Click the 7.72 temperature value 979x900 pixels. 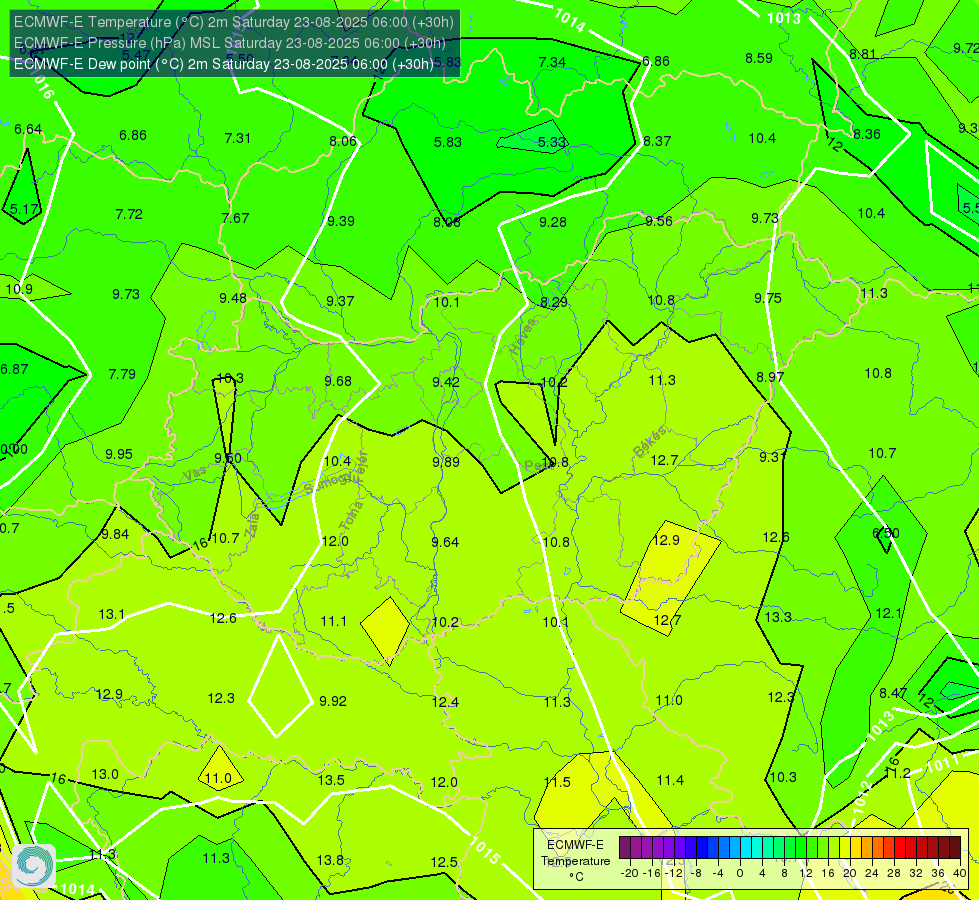[129, 214]
